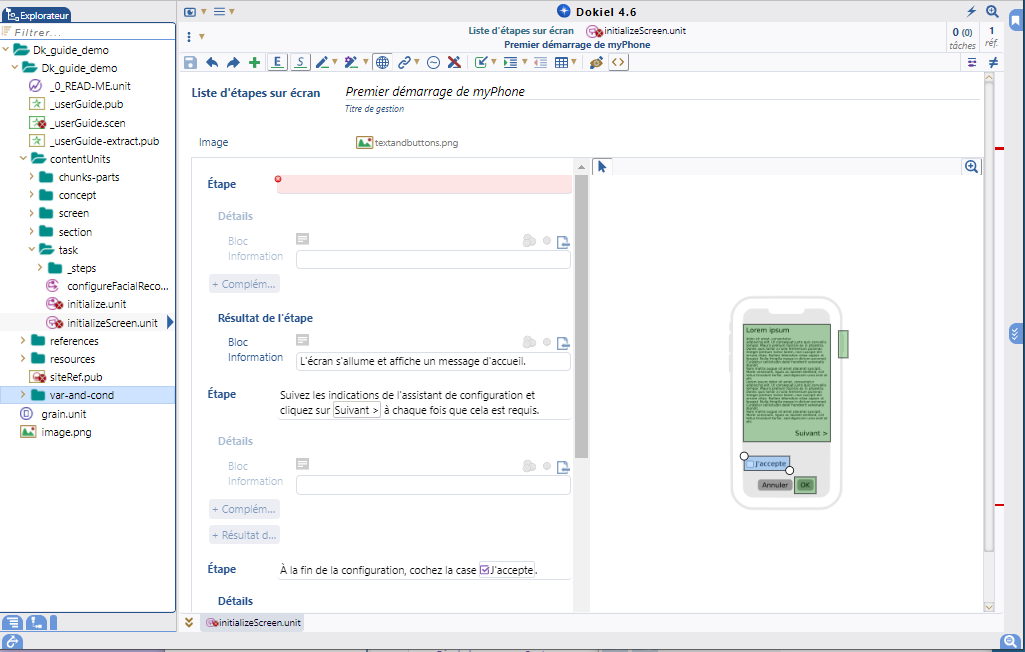Click the hierarchy tree icon at bottom left
The image size is (1025, 652).
coord(36,623)
